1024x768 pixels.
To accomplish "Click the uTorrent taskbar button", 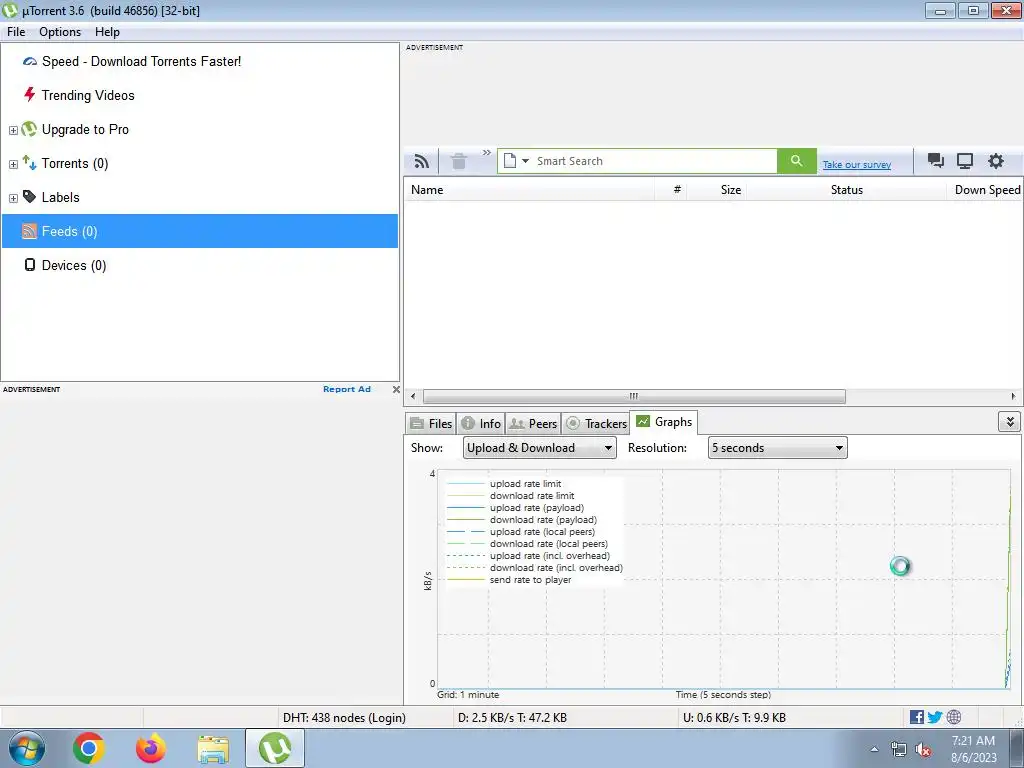I will tap(275, 748).
